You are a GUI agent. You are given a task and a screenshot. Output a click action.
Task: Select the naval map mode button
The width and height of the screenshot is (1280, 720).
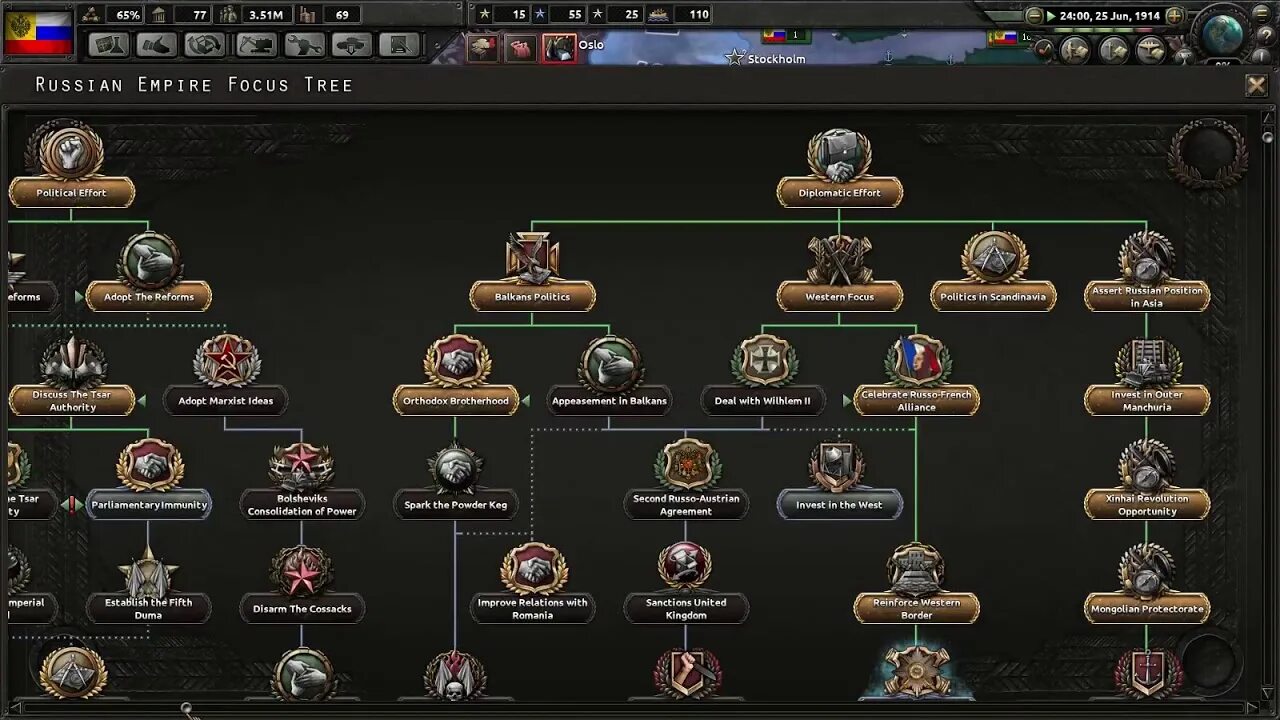pos(1112,49)
